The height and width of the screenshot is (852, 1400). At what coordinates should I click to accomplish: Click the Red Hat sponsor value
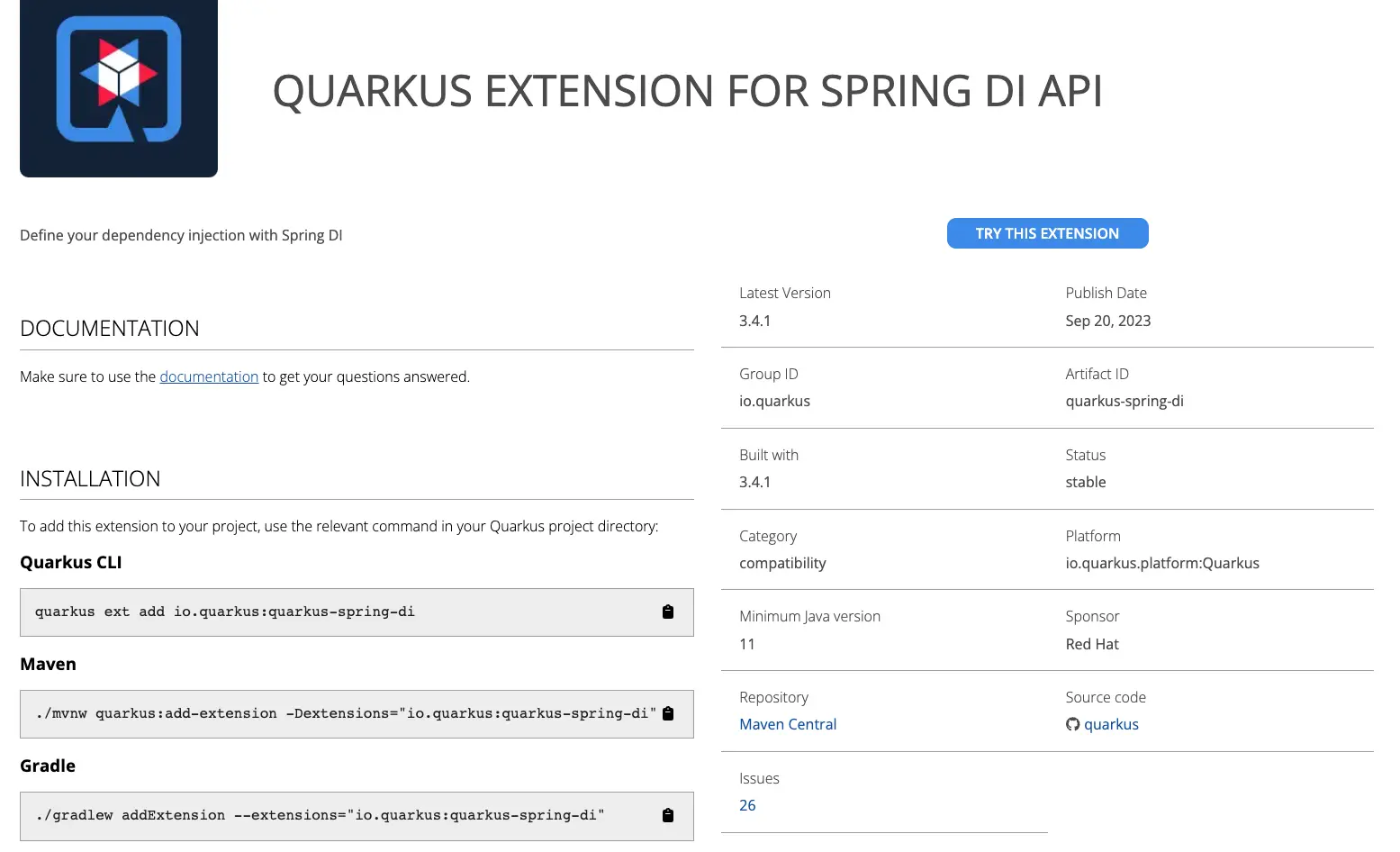1092,645
